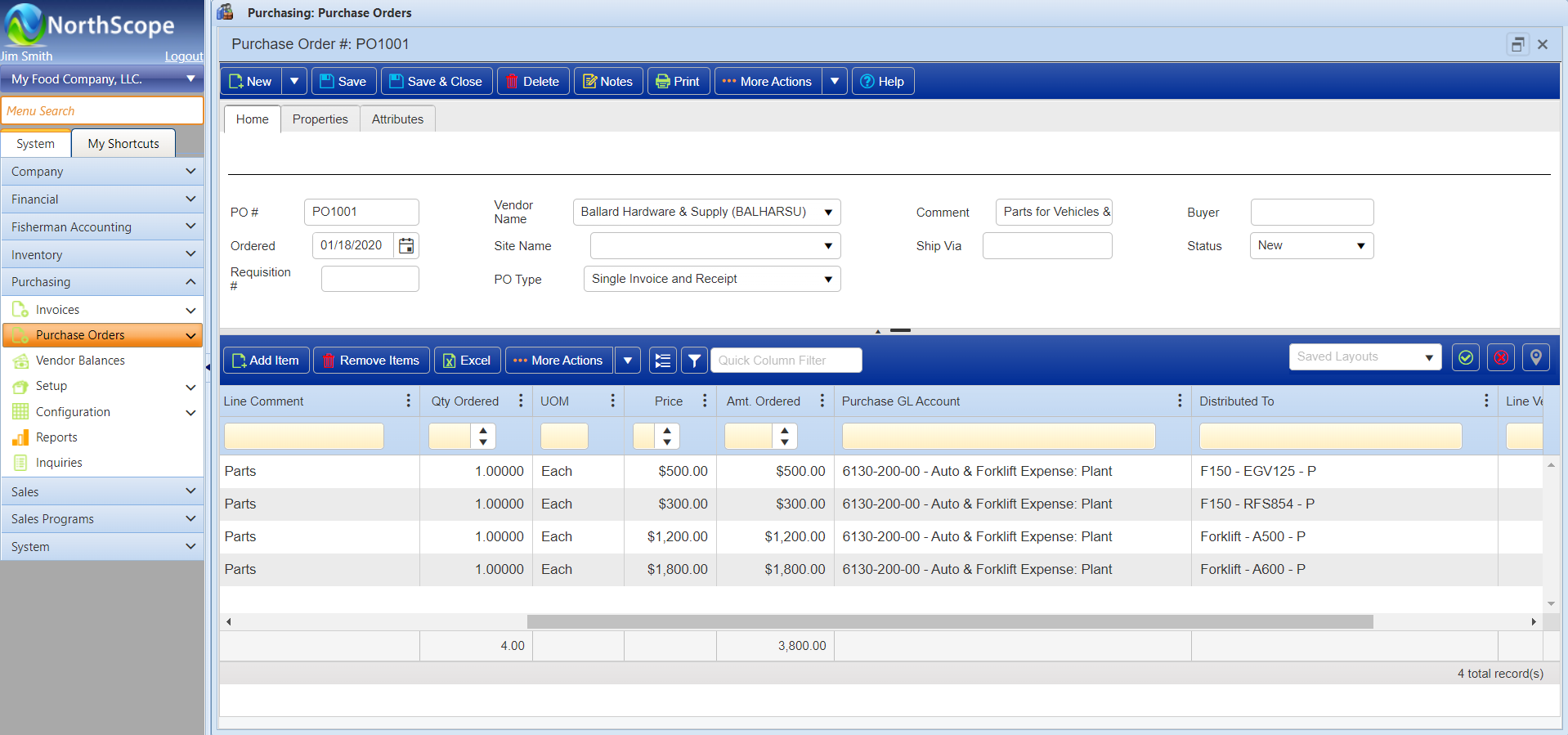Viewport: 1568px width, 735px height.
Task: Click the pin icon next to Saved Layouts
Action: (1535, 357)
